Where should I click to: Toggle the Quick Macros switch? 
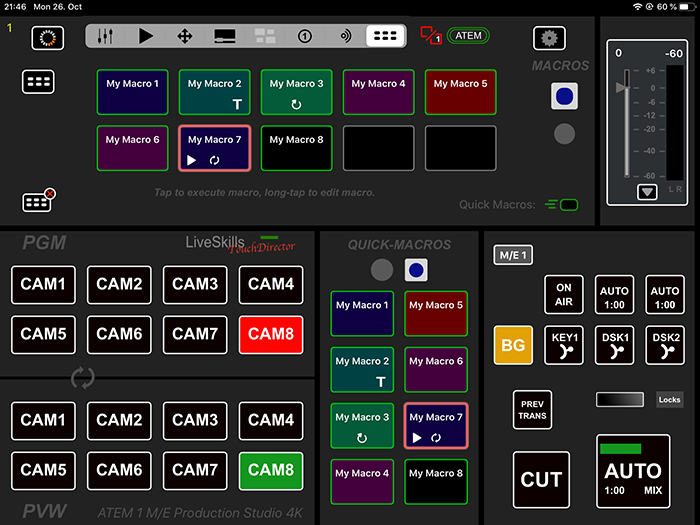pyautogui.click(x=562, y=205)
